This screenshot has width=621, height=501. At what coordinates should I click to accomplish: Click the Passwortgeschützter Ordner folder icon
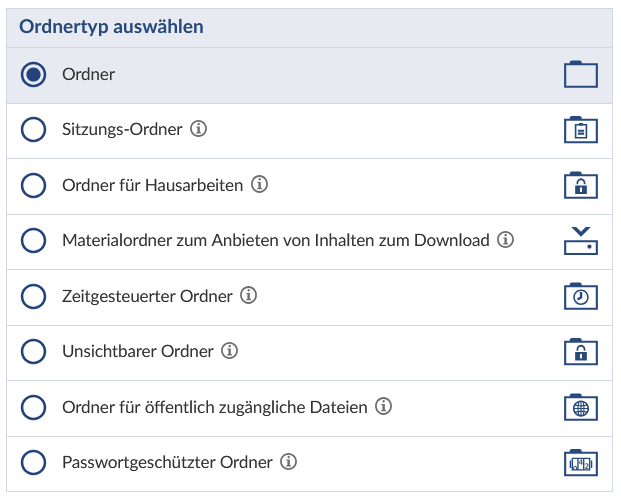580,463
